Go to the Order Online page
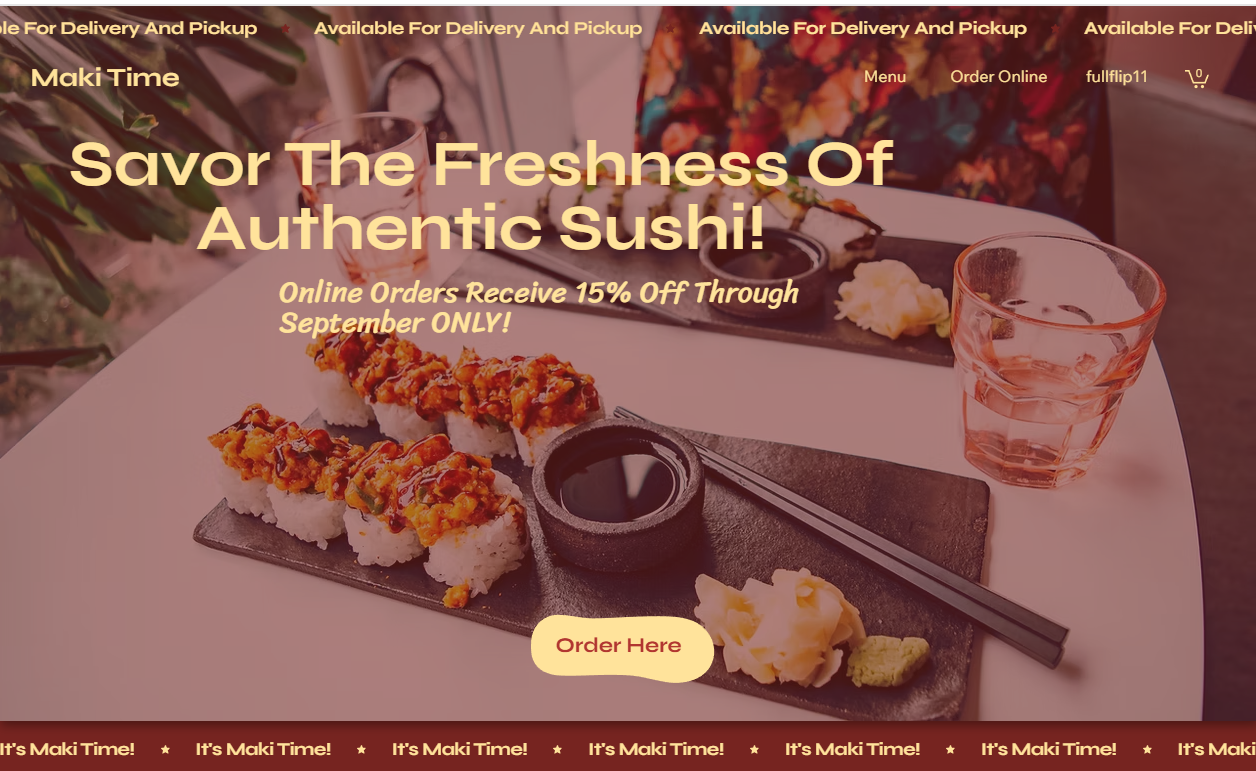This screenshot has height=771, width=1256. (999, 77)
